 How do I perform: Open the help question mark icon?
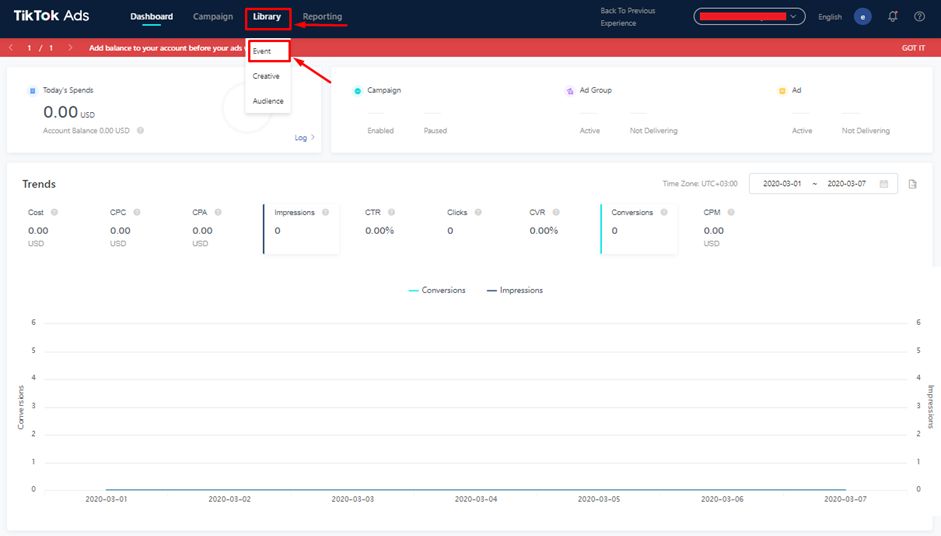pos(919,17)
